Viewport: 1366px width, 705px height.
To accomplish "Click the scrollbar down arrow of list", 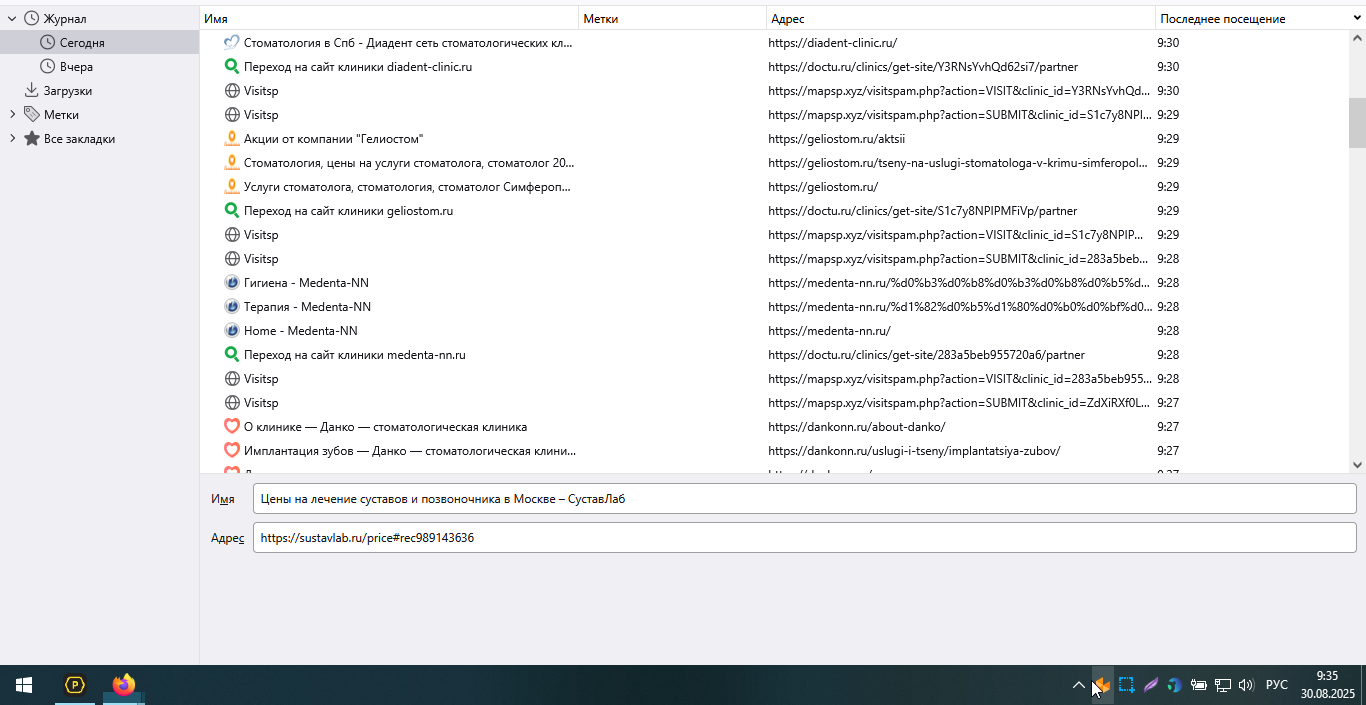I will coord(1357,465).
